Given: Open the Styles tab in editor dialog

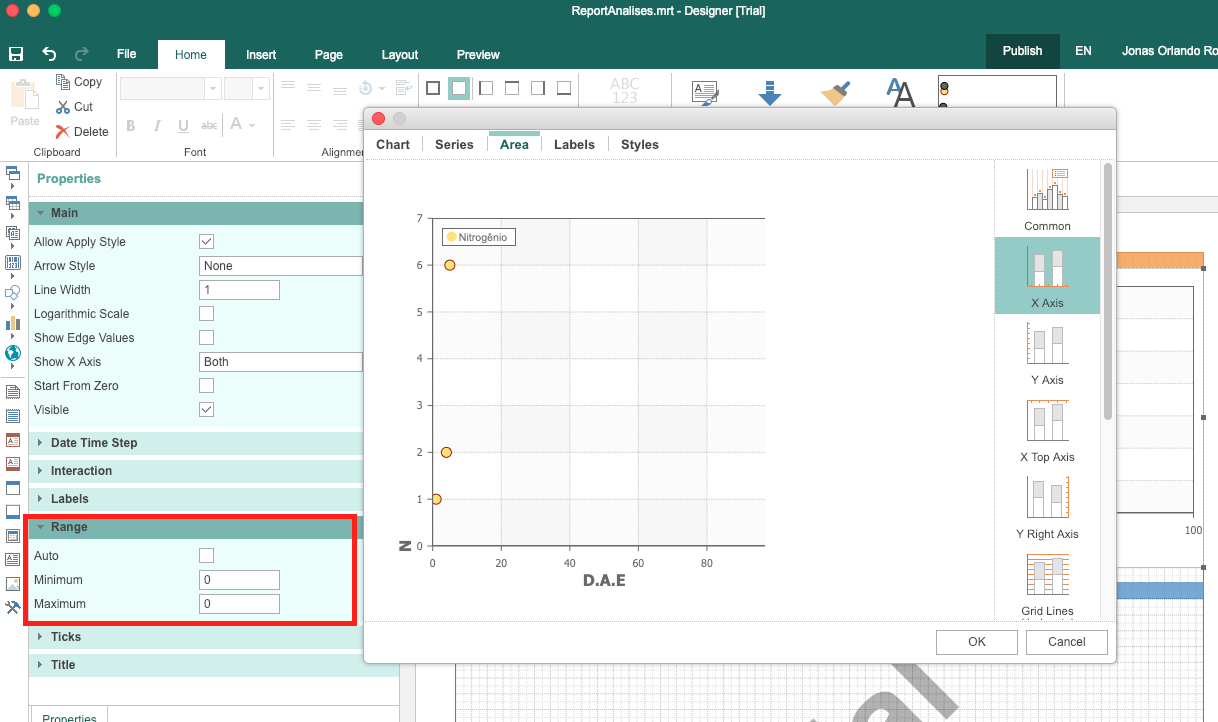Looking at the screenshot, I should (x=640, y=145).
